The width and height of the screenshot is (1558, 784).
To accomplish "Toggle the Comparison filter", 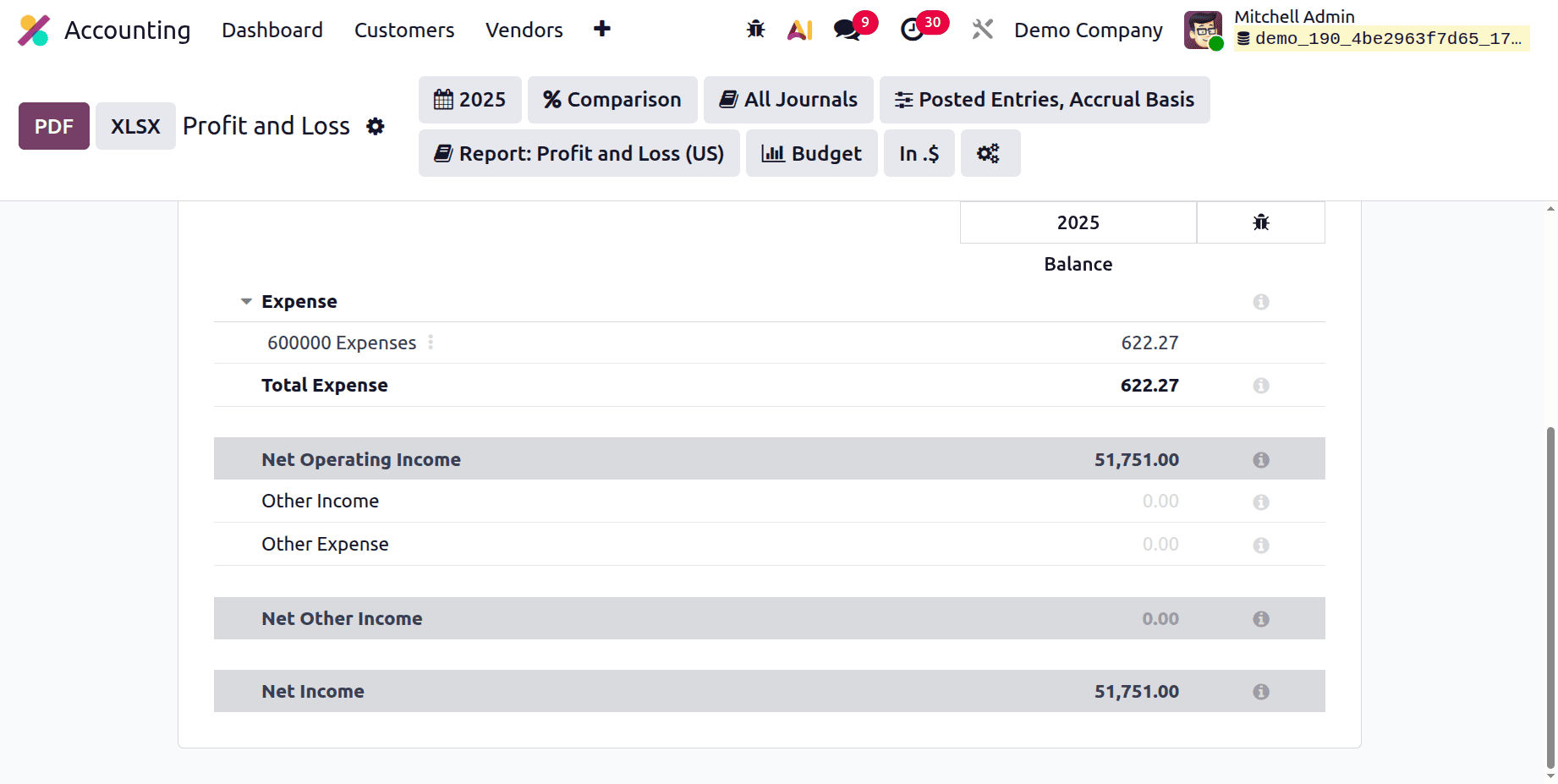I will point(612,99).
